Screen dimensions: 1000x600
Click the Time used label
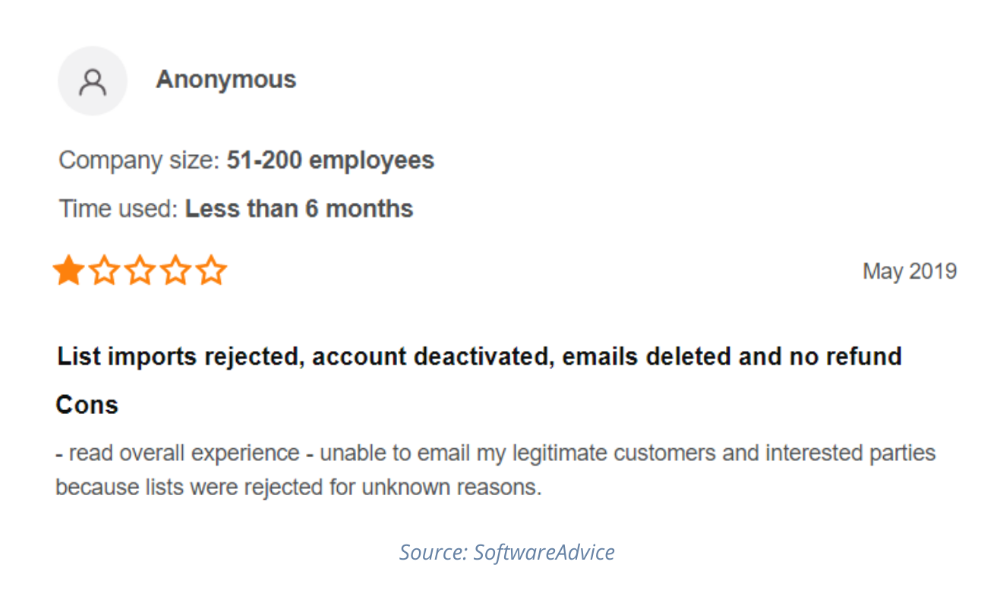pyautogui.click(x=118, y=209)
